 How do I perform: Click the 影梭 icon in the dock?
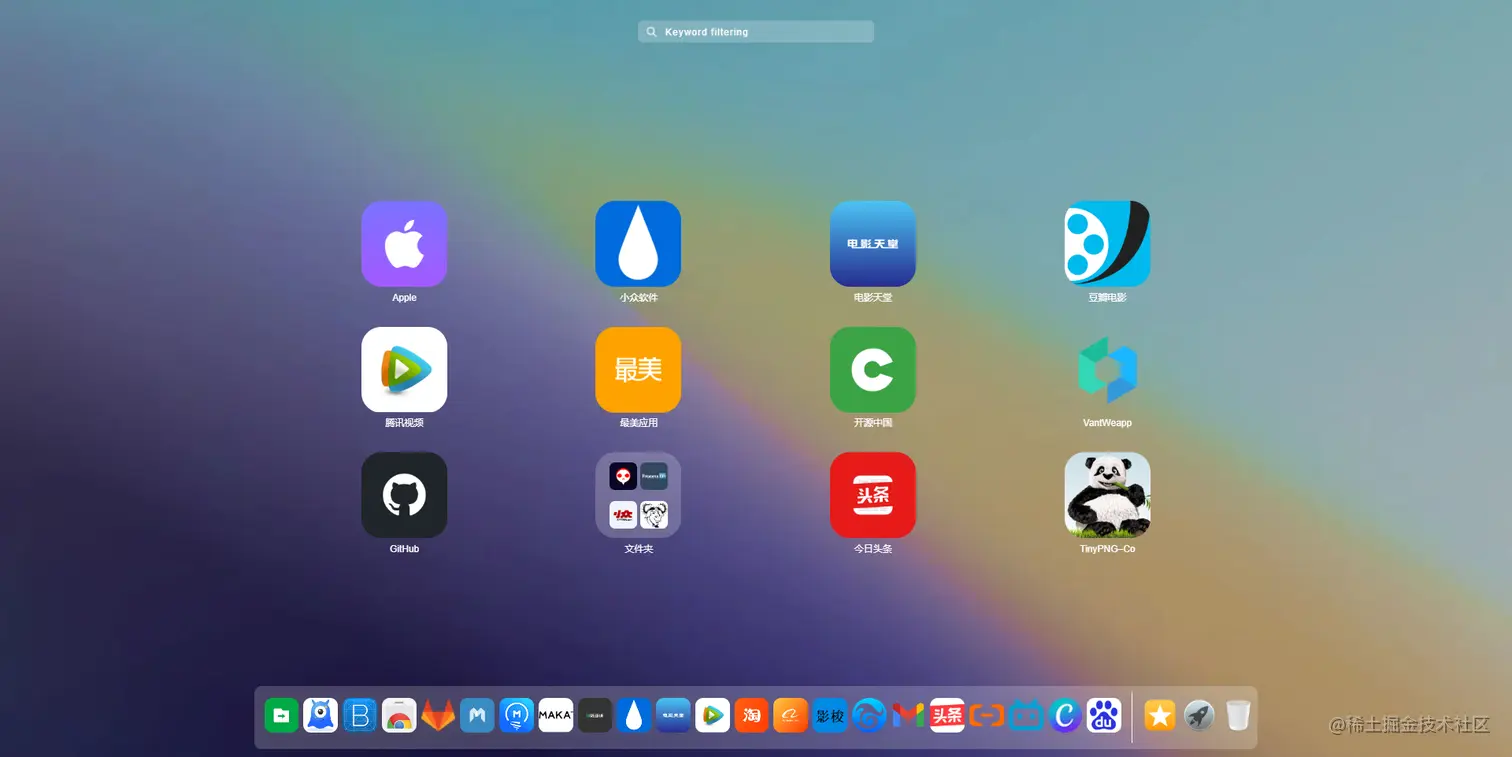(829, 715)
